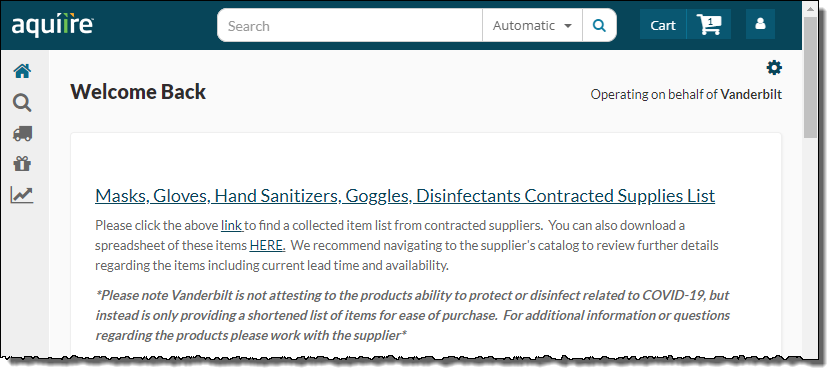Click the dropdown arrow beside Automatic
Image resolution: width=834 pixels, height=377 pixels.
click(568, 26)
